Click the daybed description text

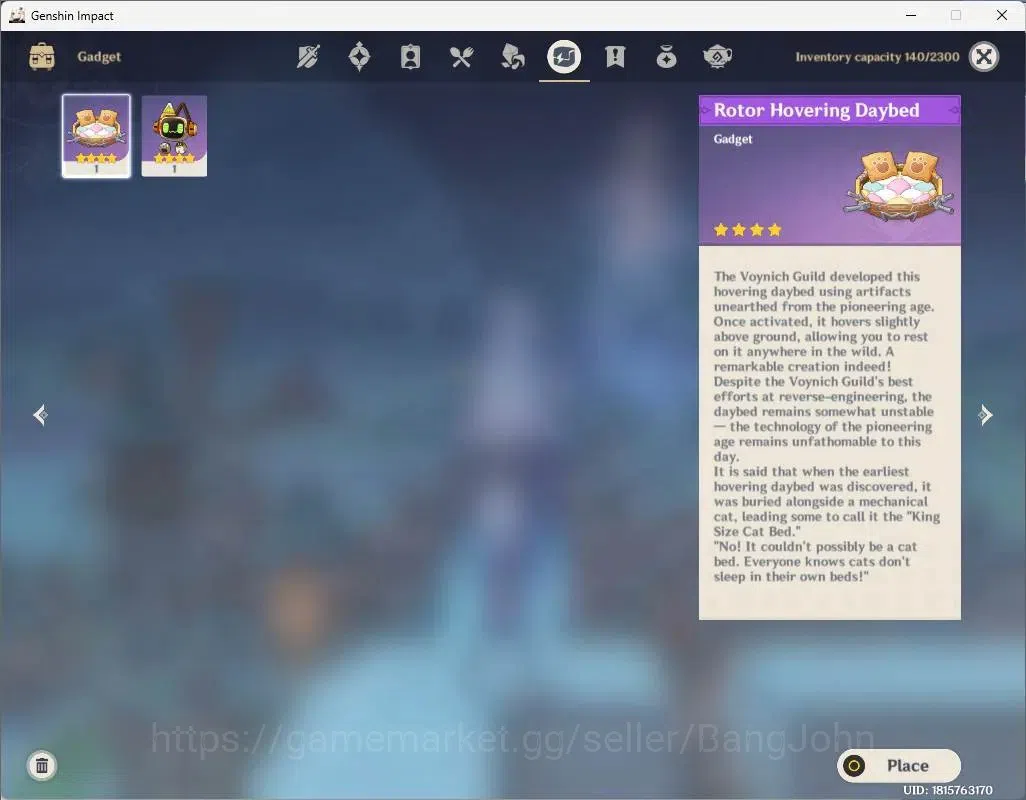pyautogui.click(x=826, y=426)
